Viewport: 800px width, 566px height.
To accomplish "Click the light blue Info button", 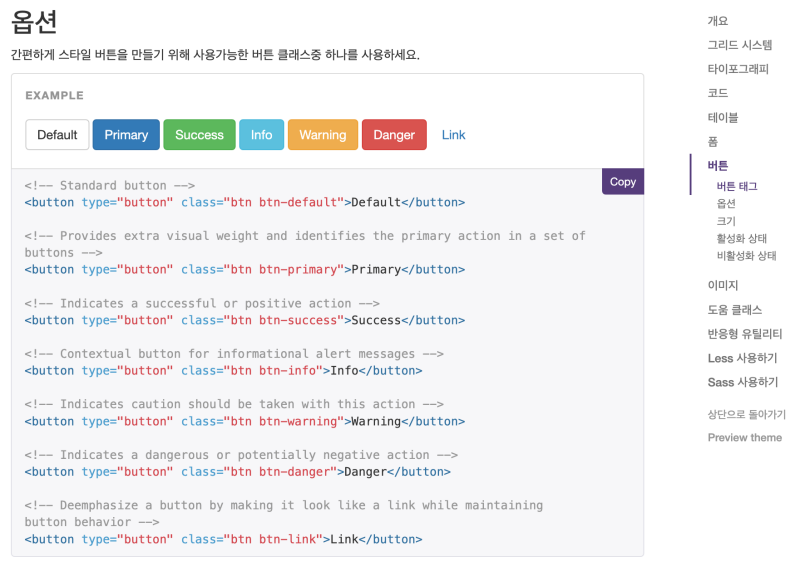I will (x=261, y=135).
